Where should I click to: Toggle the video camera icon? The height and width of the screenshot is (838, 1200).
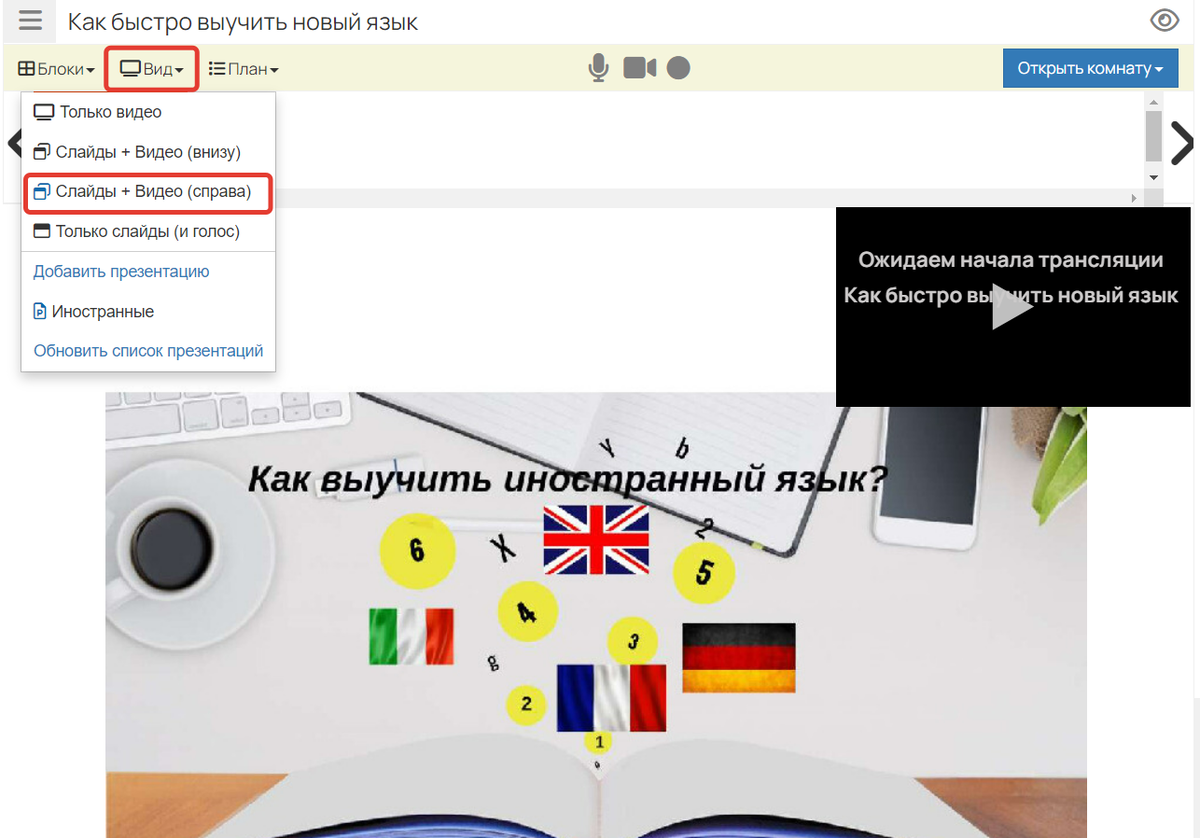point(640,68)
